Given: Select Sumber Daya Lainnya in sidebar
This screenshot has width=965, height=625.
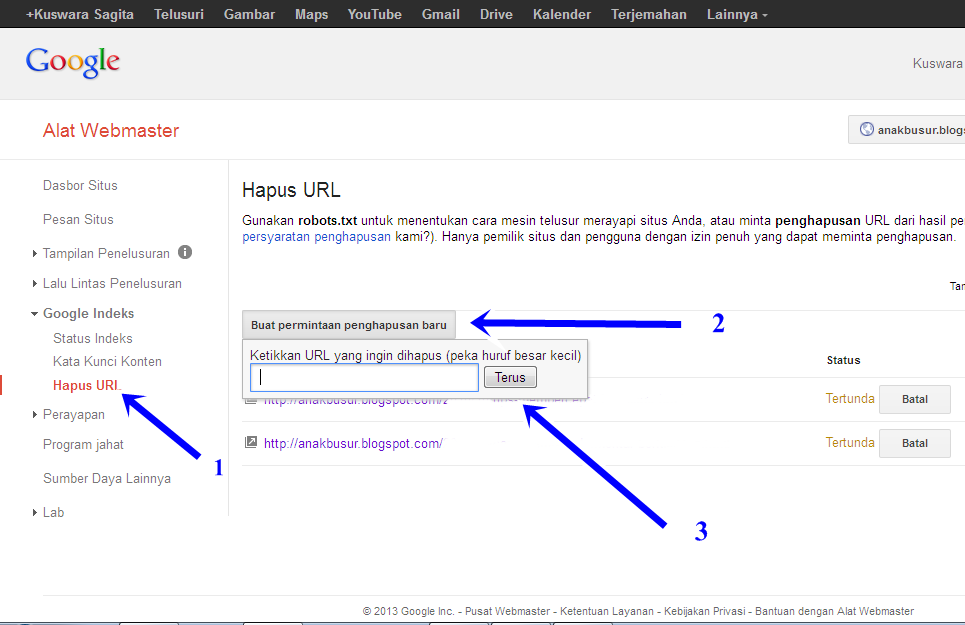Looking at the screenshot, I should tap(107, 479).
